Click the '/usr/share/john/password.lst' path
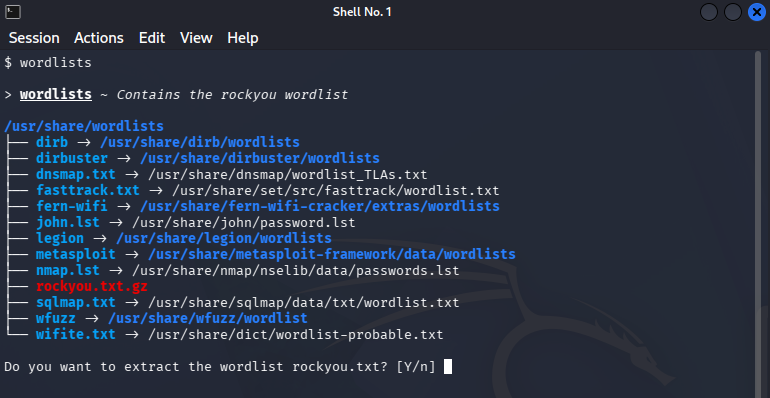This screenshot has width=770, height=398. (244, 223)
